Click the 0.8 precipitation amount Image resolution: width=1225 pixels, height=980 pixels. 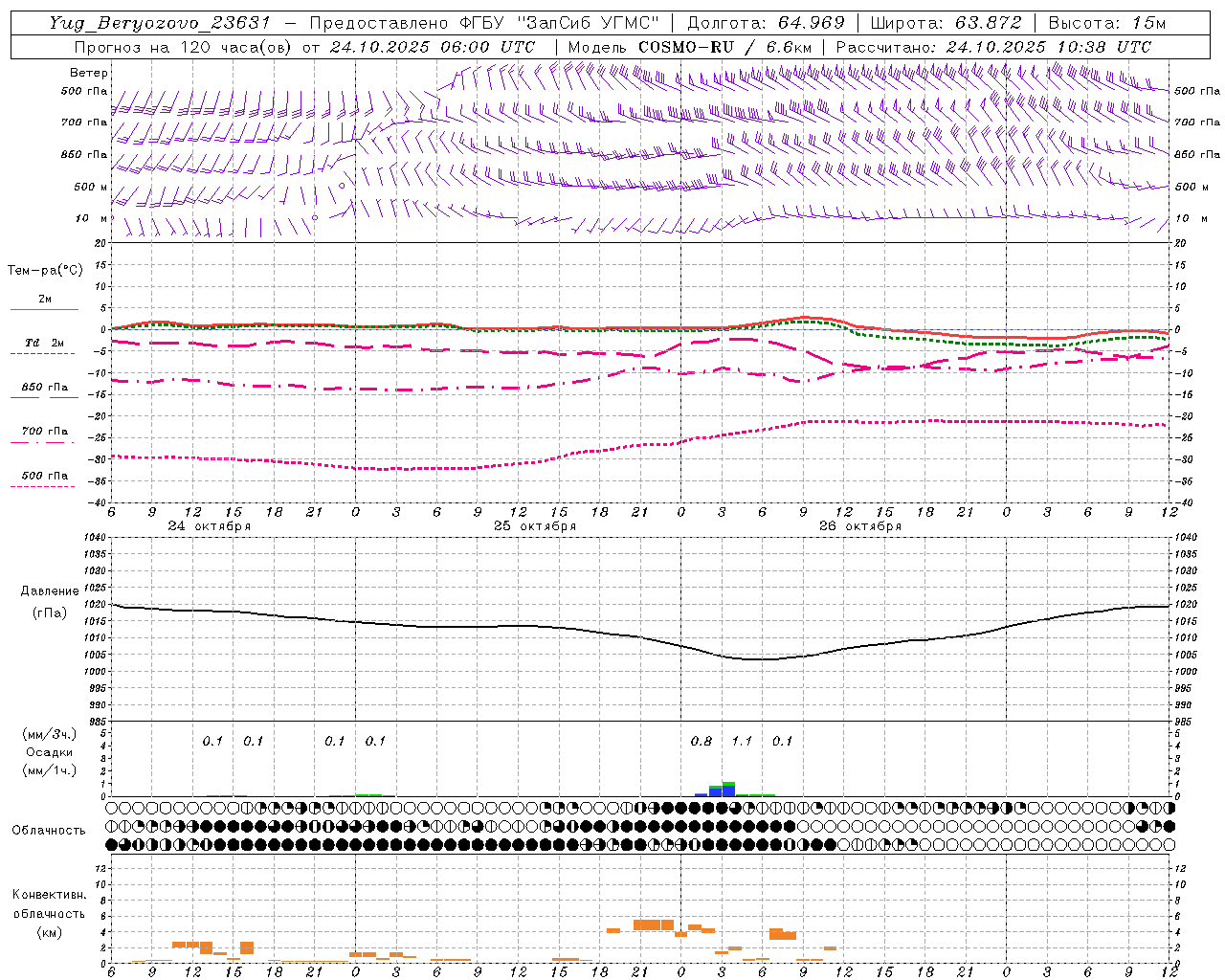click(702, 741)
